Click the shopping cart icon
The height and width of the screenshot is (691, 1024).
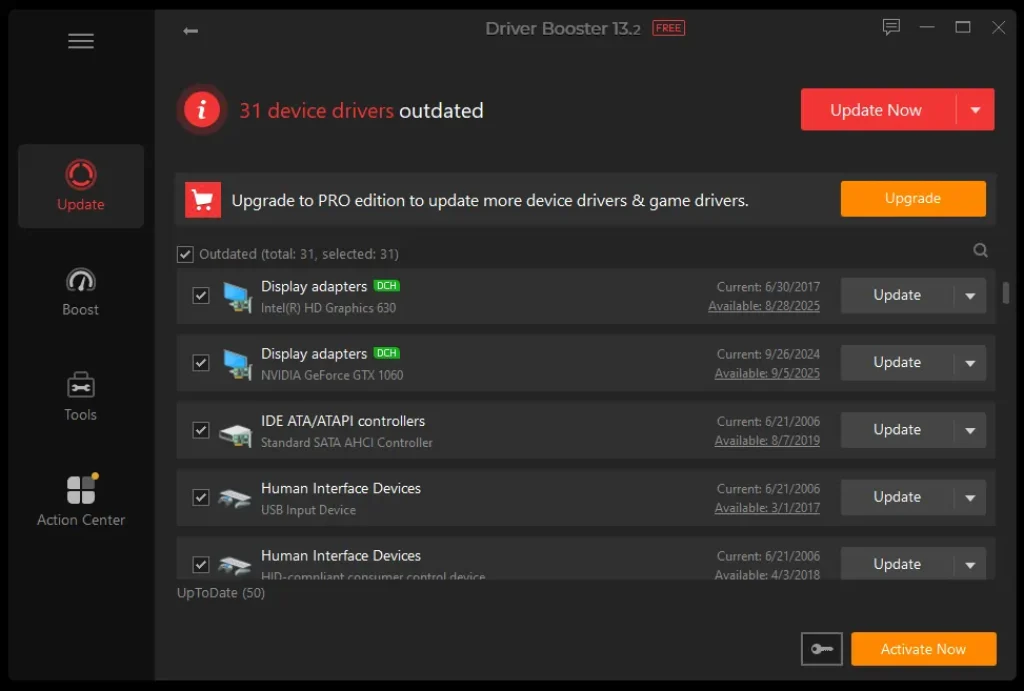(x=202, y=199)
